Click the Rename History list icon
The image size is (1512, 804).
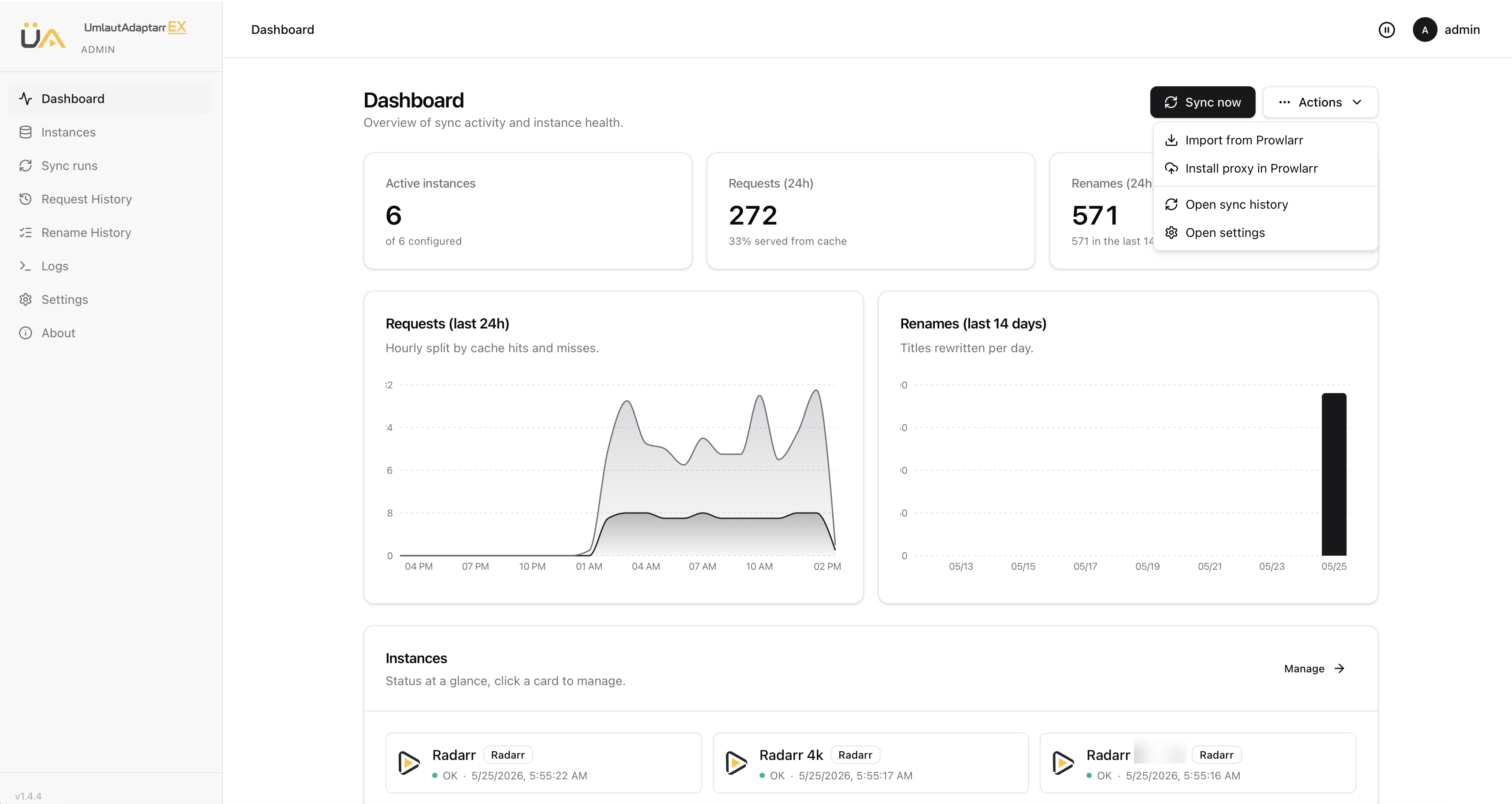point(25,232)
